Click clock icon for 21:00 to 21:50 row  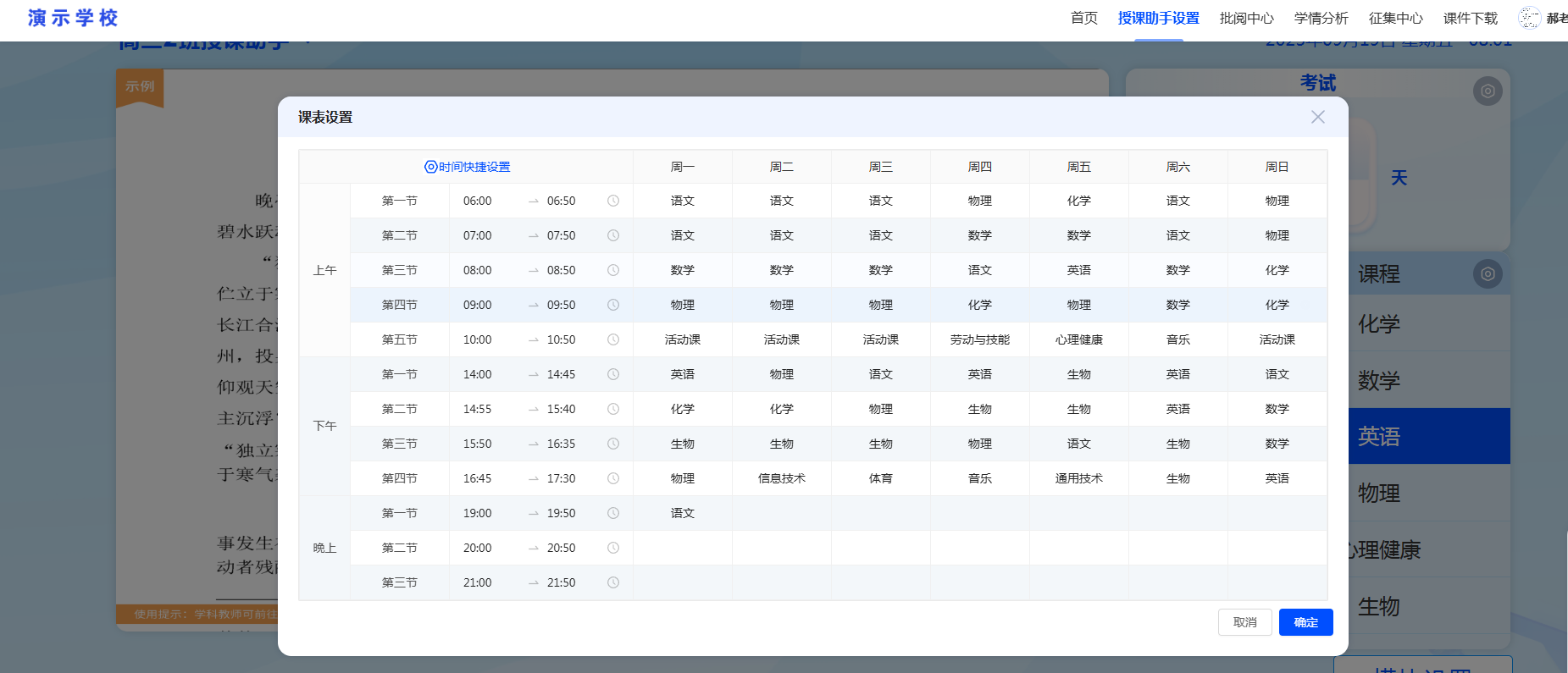pyautogui.click(x=613, y=582)
